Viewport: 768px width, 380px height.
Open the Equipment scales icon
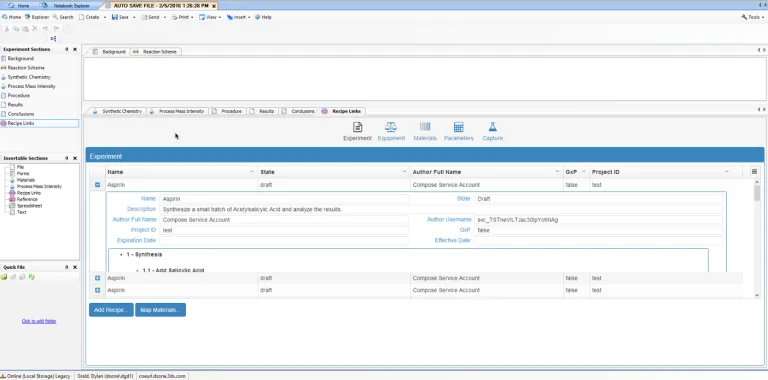coord(391,127)
